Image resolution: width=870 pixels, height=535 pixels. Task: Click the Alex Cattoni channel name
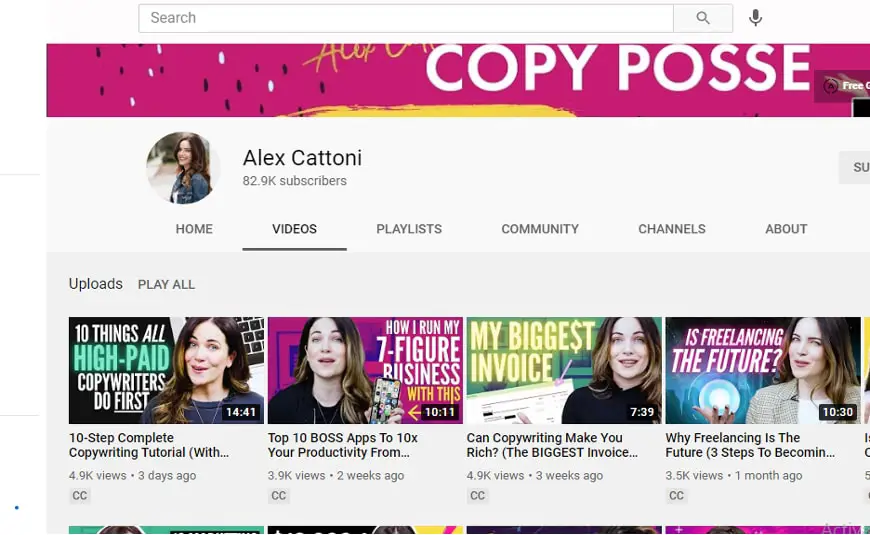302,158
